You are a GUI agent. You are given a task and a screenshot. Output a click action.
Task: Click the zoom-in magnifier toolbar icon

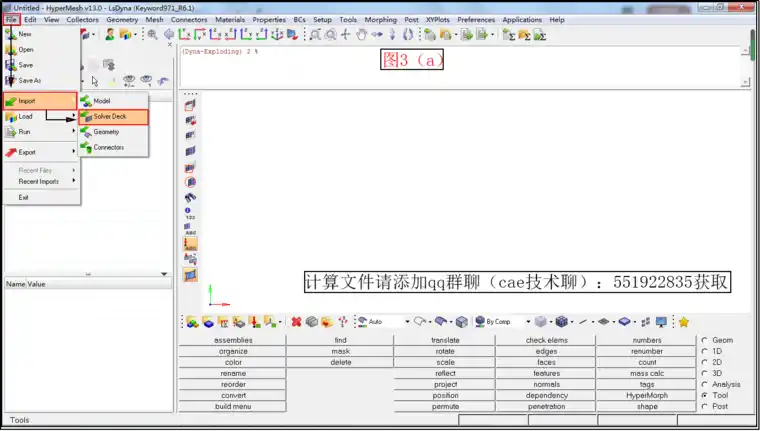[x=153, y=34]
